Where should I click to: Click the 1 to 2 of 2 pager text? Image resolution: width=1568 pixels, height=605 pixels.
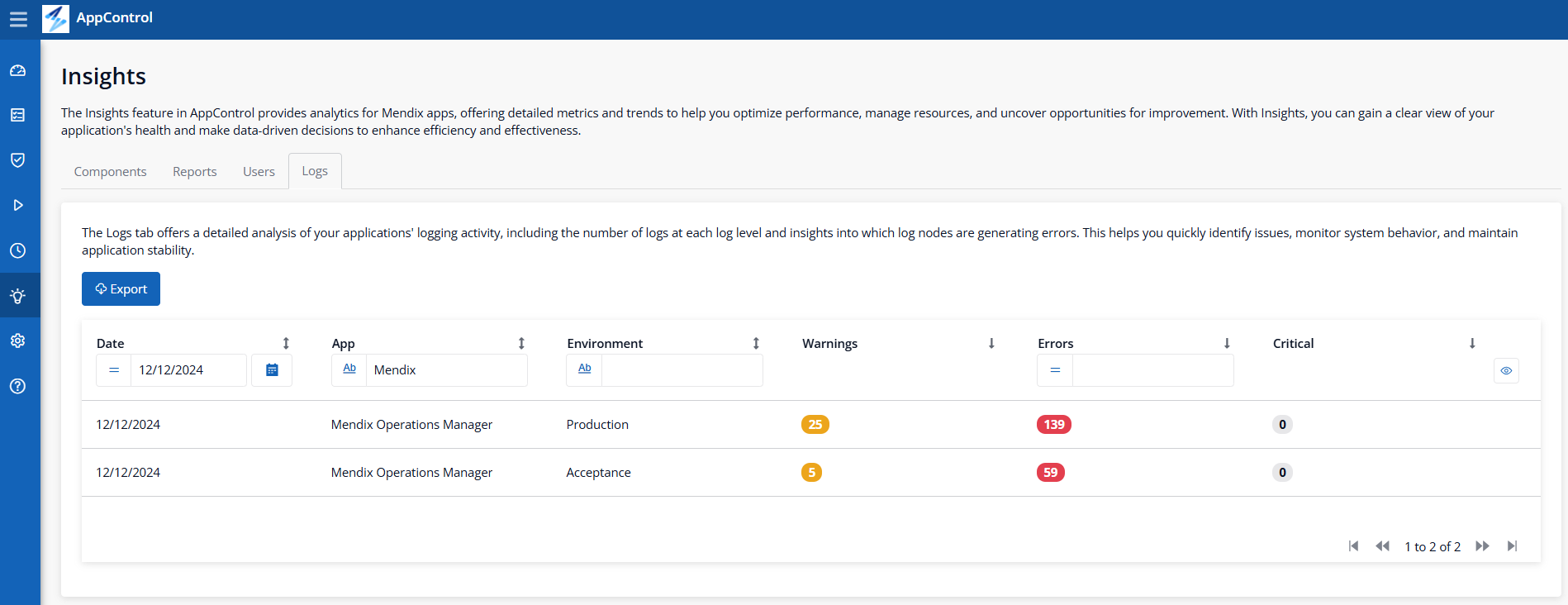point(1433,547)
